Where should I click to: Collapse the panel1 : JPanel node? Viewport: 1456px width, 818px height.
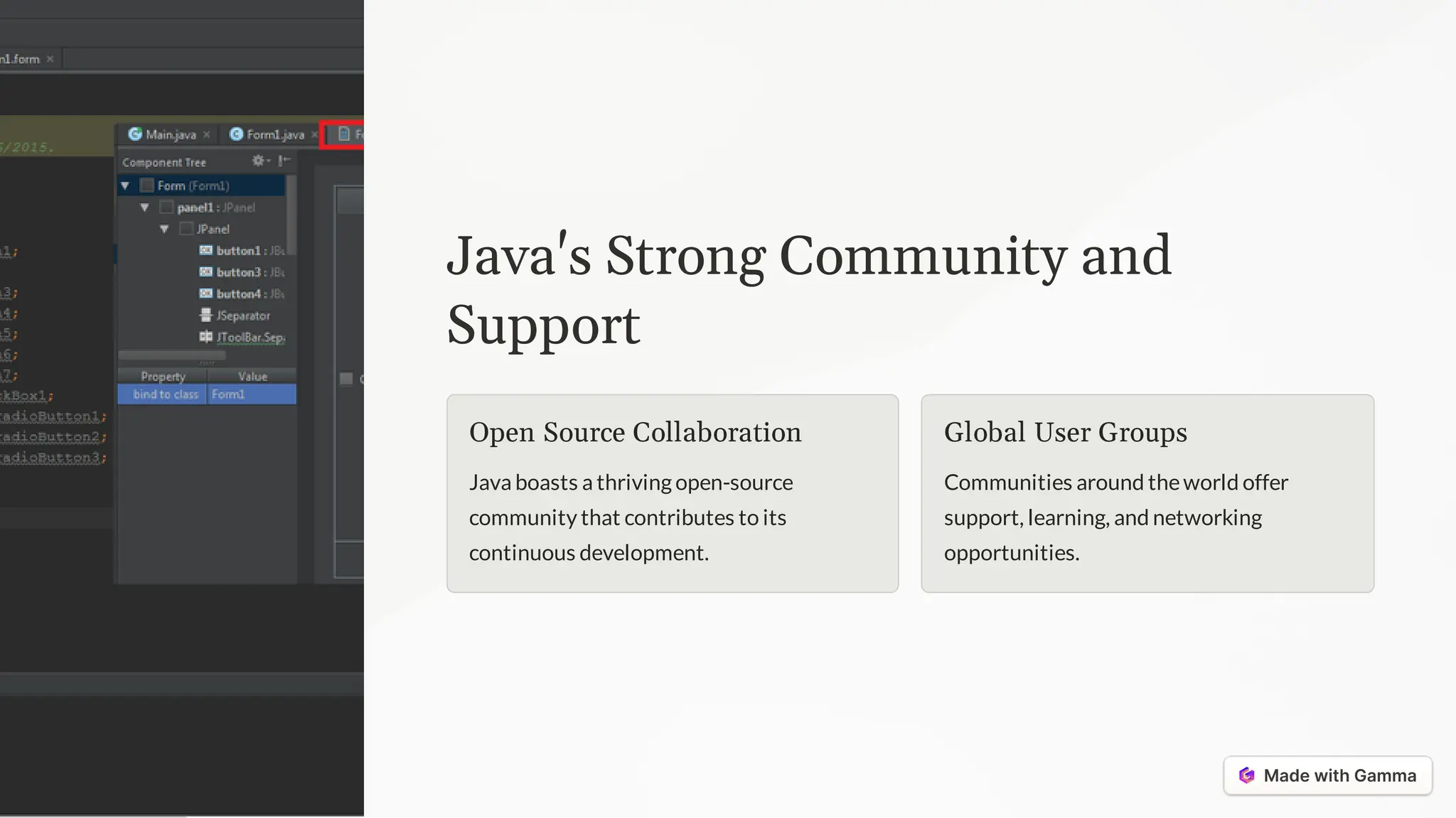click(144, 208)
